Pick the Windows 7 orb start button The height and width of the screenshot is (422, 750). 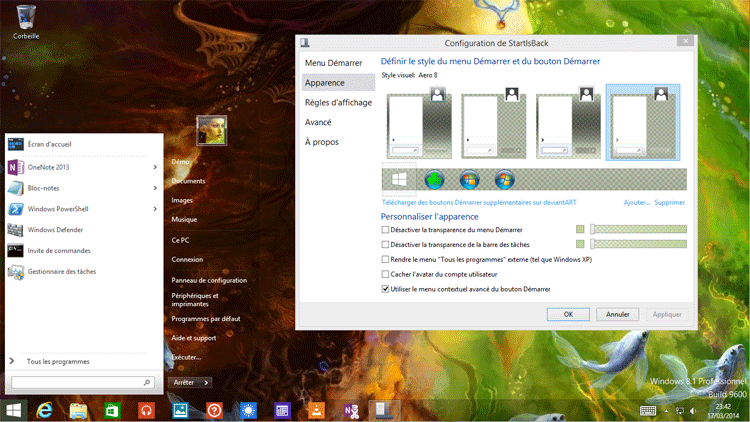click(x=504, y=180)
